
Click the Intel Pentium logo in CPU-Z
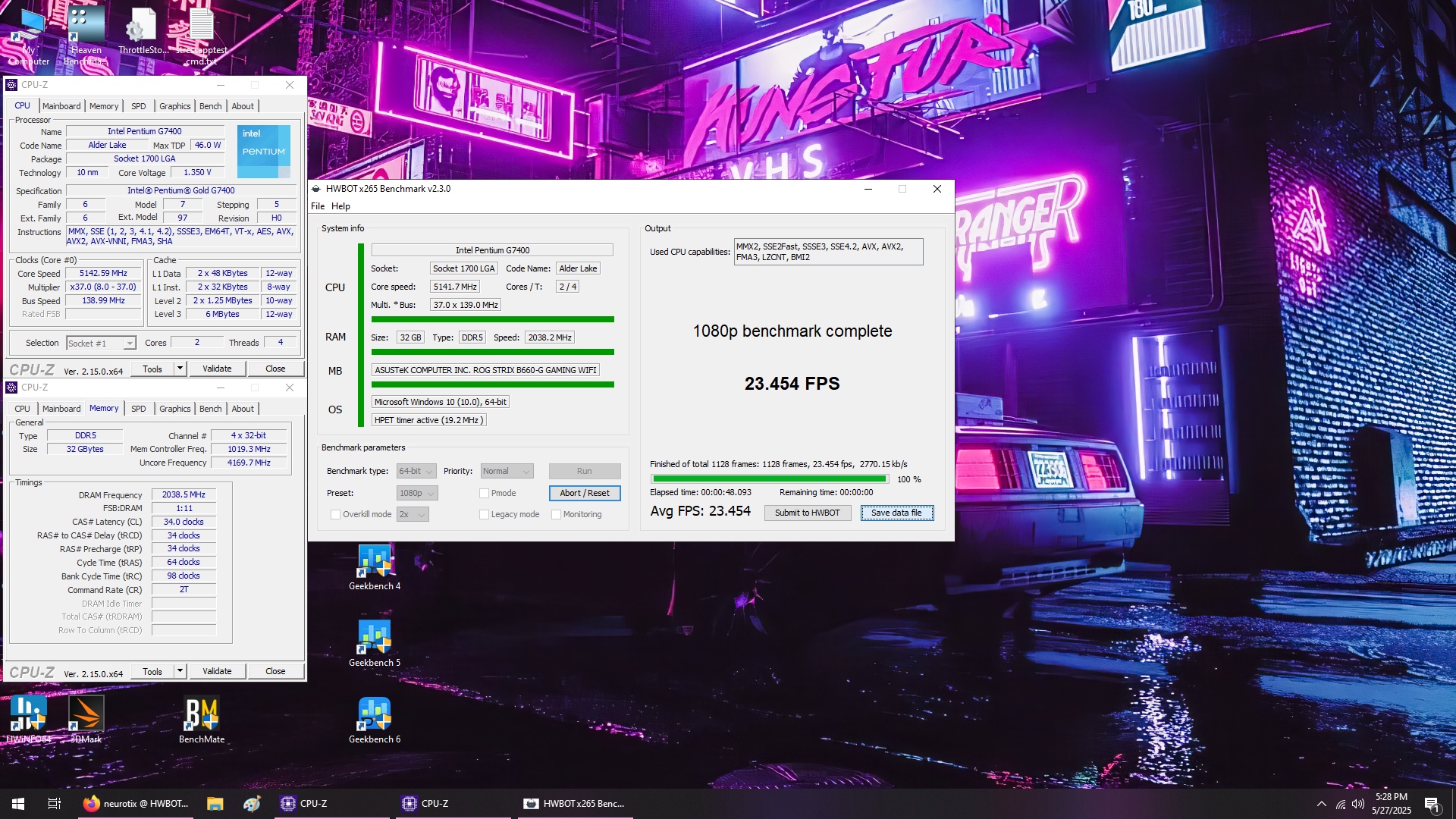264,151
